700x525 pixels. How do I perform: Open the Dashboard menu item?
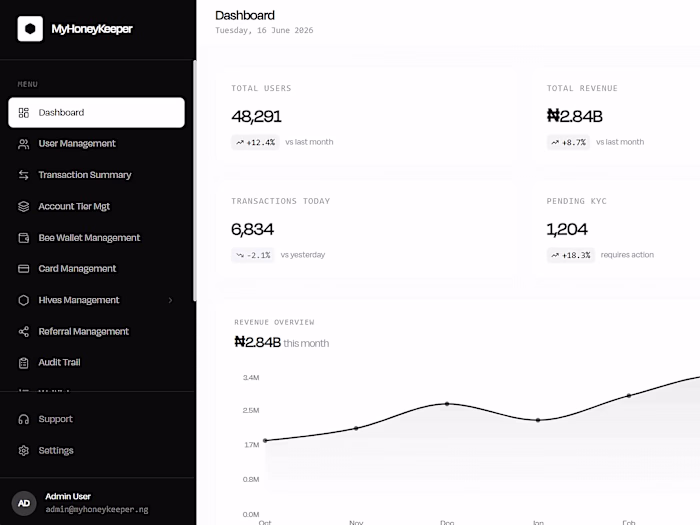point(96,112)
